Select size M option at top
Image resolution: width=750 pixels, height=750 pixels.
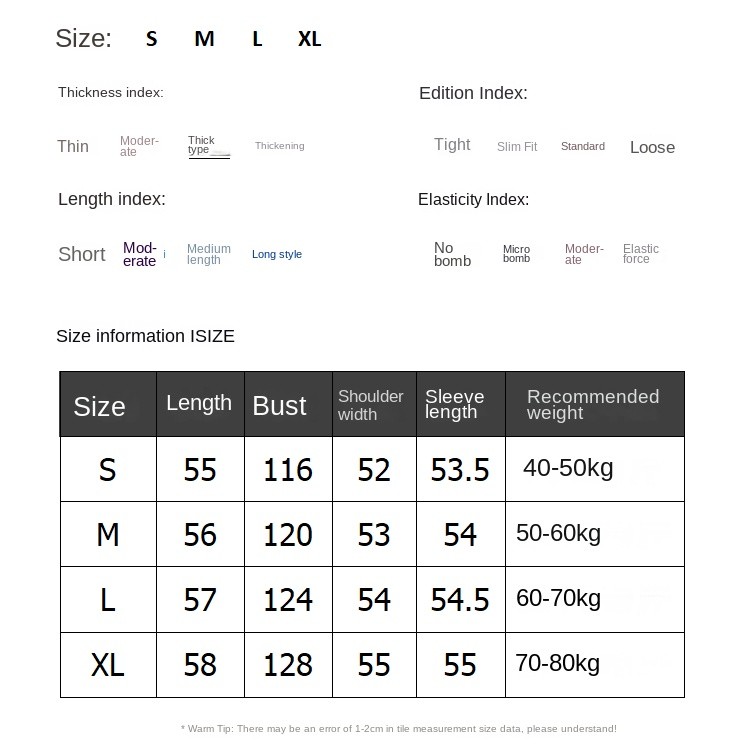click(204, 39)
